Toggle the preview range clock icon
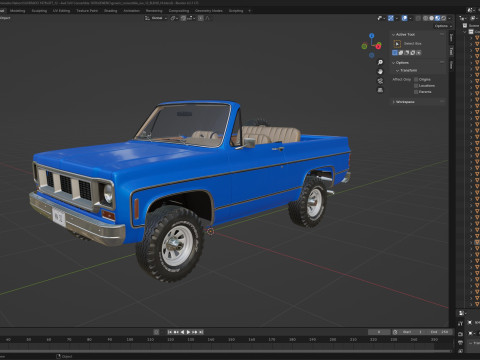 (x=395, y=332)
